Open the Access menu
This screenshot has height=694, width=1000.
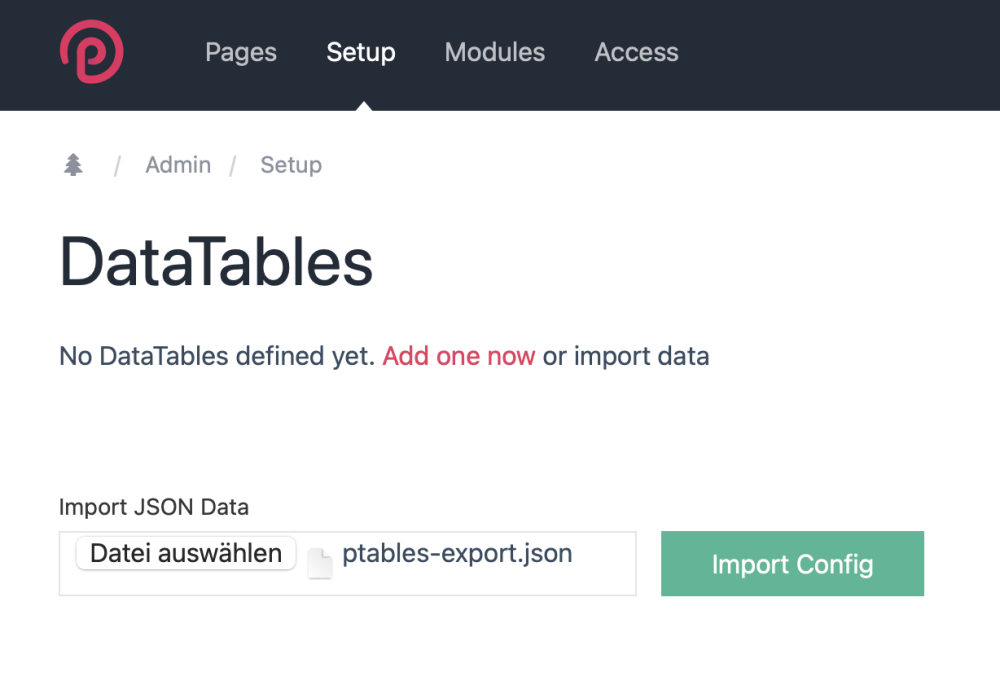point(636,53)
